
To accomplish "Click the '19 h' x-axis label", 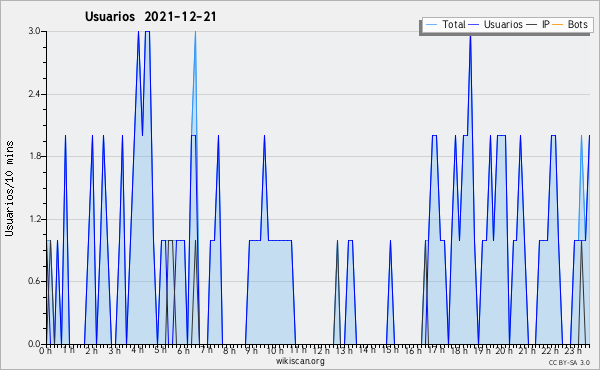I will coord(483,350).
